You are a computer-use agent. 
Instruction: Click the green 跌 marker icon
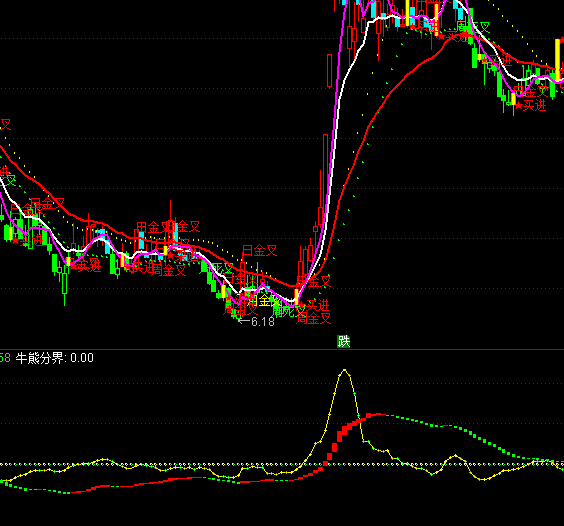click(344, 341)
